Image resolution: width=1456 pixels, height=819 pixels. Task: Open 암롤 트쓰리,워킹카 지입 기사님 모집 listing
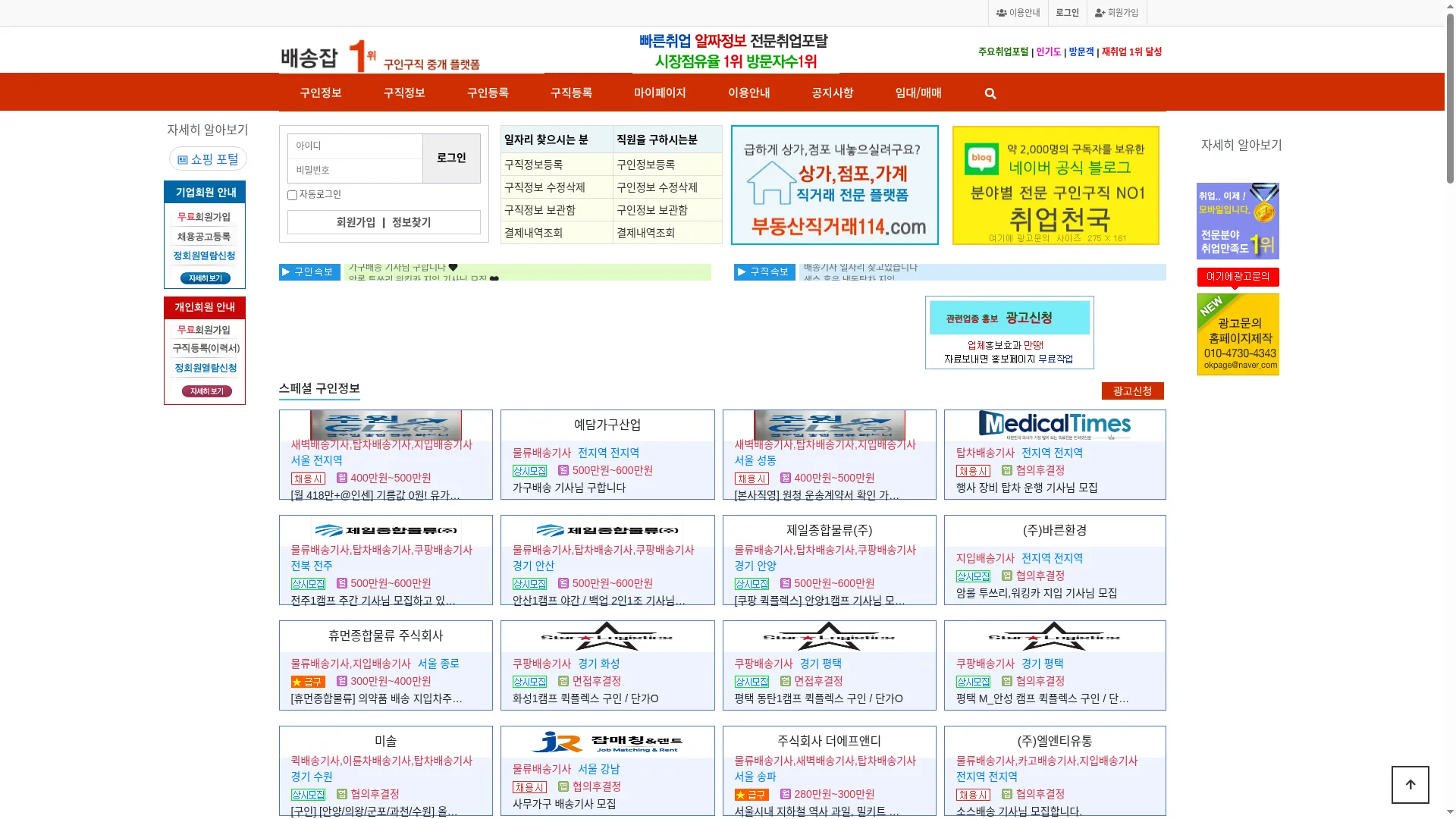pos(1037,593)
